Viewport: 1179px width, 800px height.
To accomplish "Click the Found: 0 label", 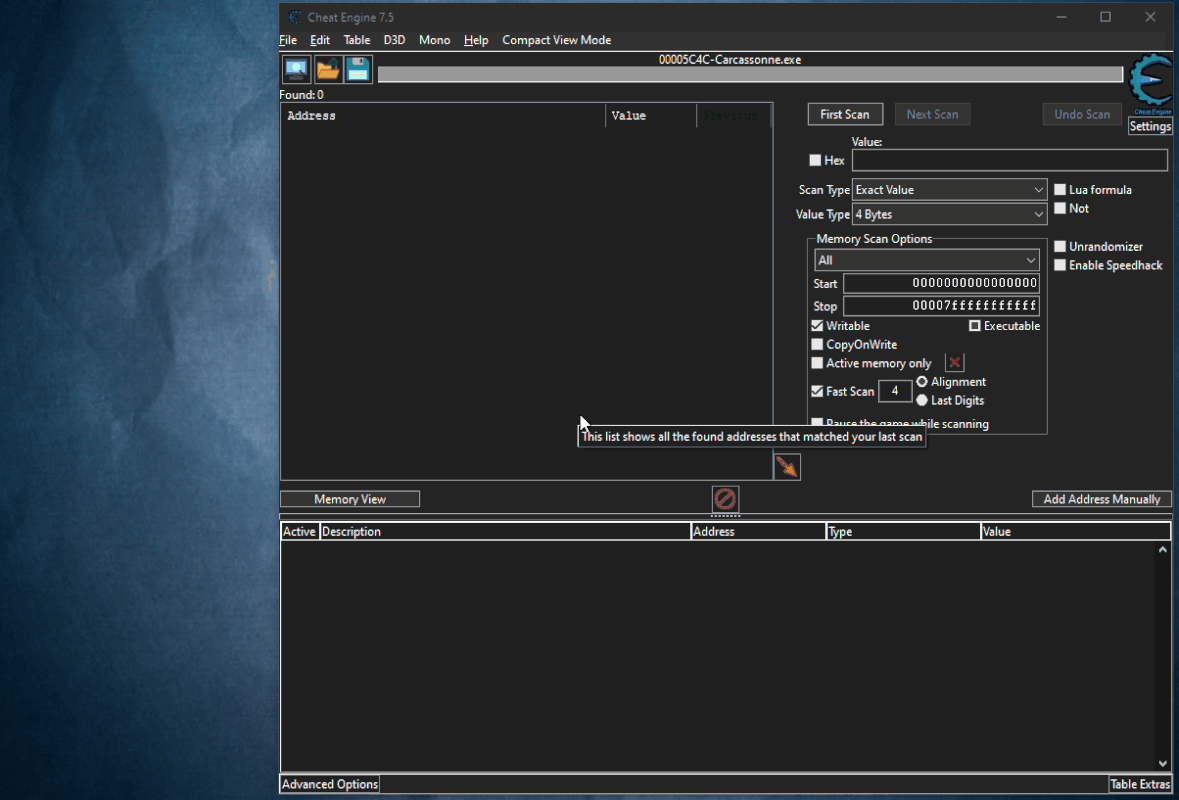I will click(x=301, y=95).
